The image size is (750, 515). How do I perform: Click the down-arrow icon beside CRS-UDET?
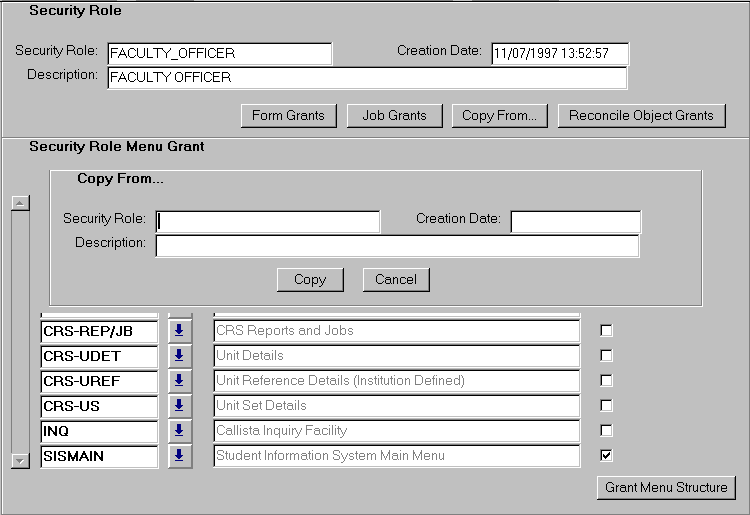click(179, 356)
